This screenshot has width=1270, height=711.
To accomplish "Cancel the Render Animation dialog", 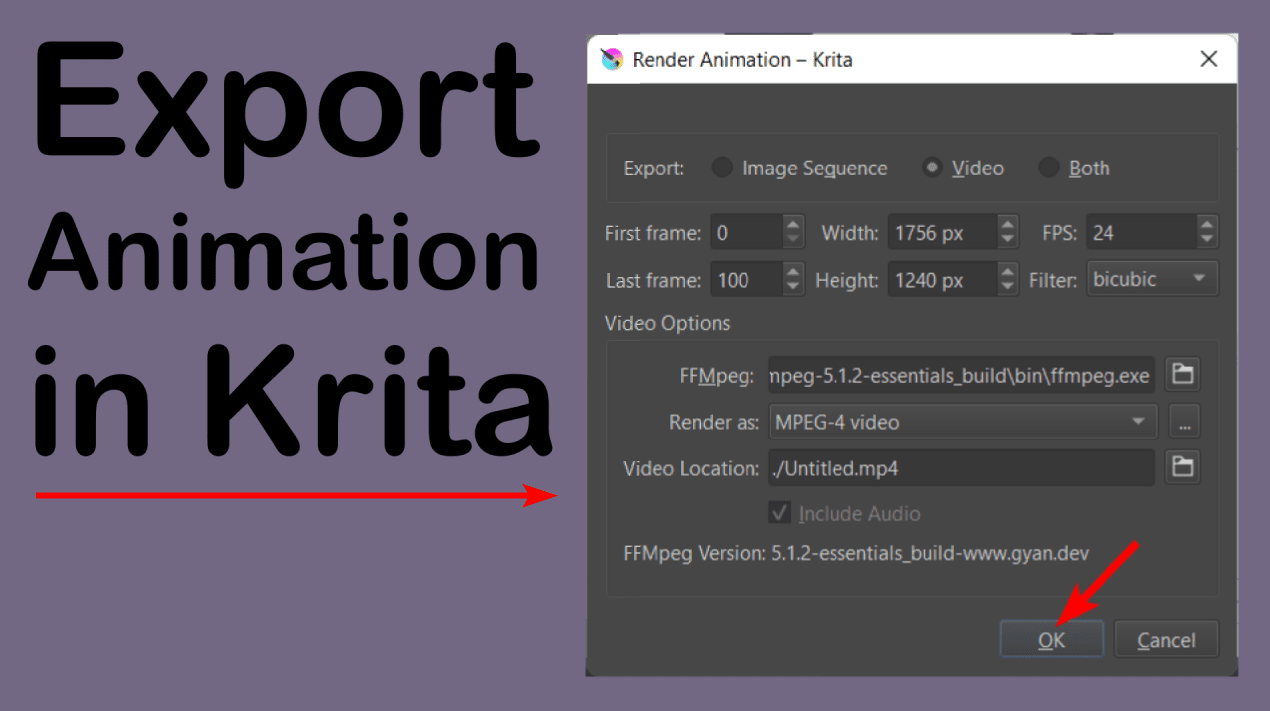I will point(1166,639).
